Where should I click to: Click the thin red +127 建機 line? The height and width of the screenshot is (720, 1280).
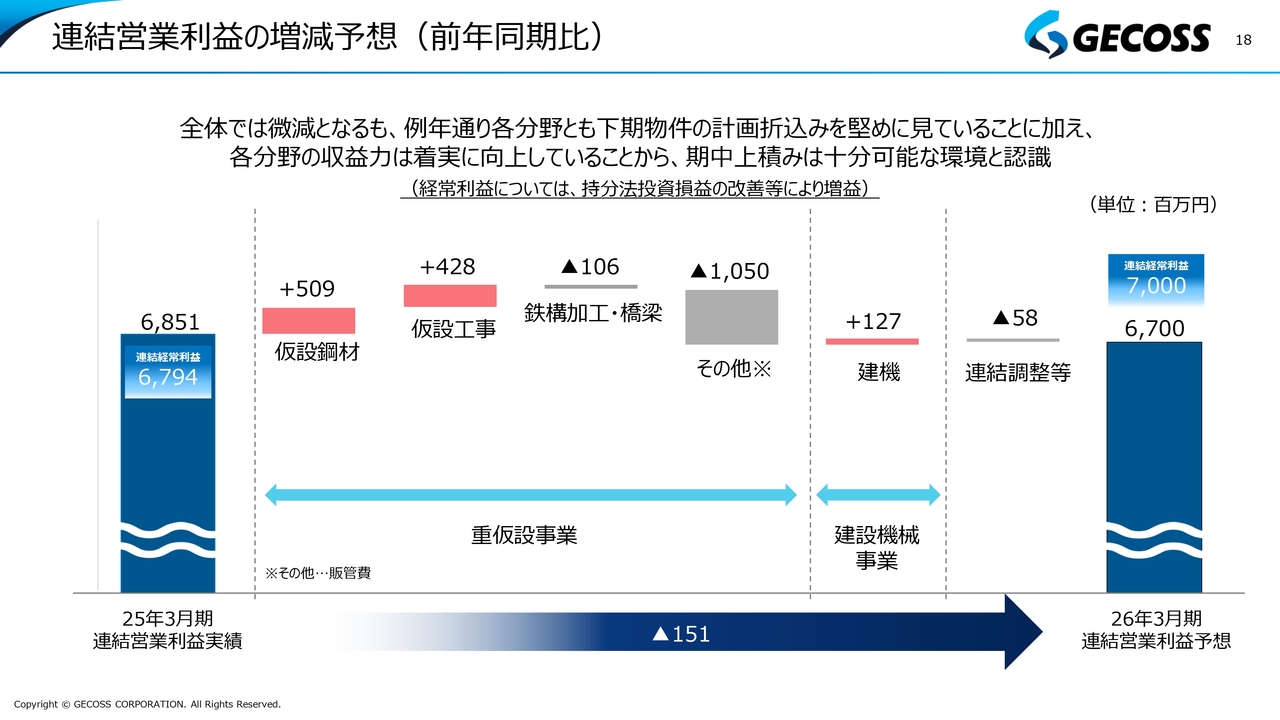pos(872,341)
